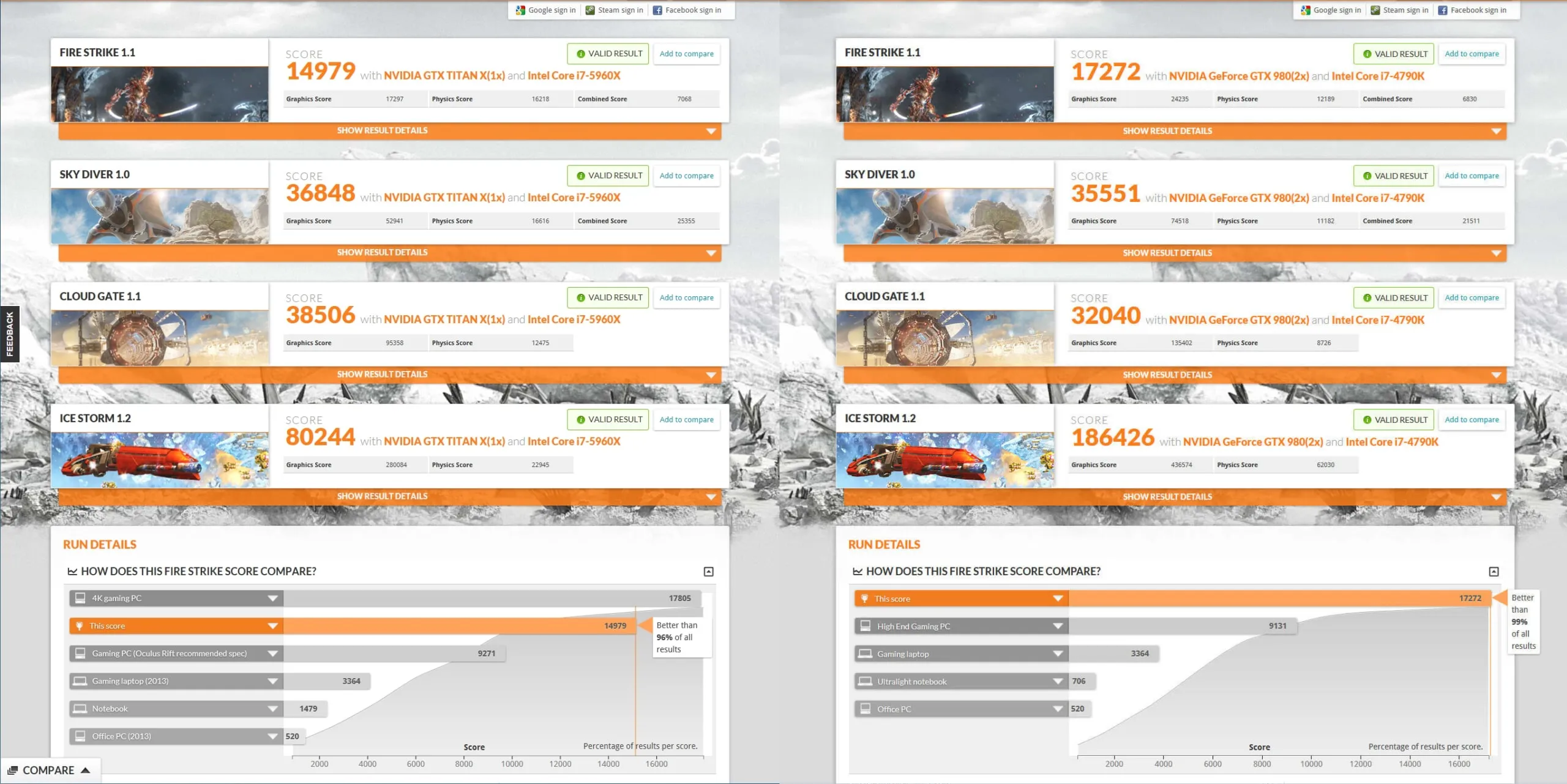Click Fire Strike's green valid icon, TITAN X page
This screenshot has height=784, width=1567.
tap(580, 54)
